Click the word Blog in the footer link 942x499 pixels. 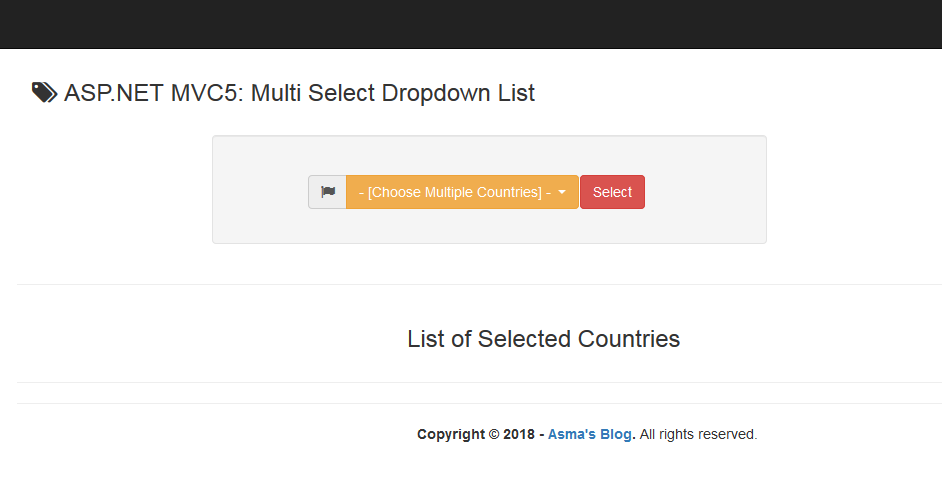click(616, 434)
